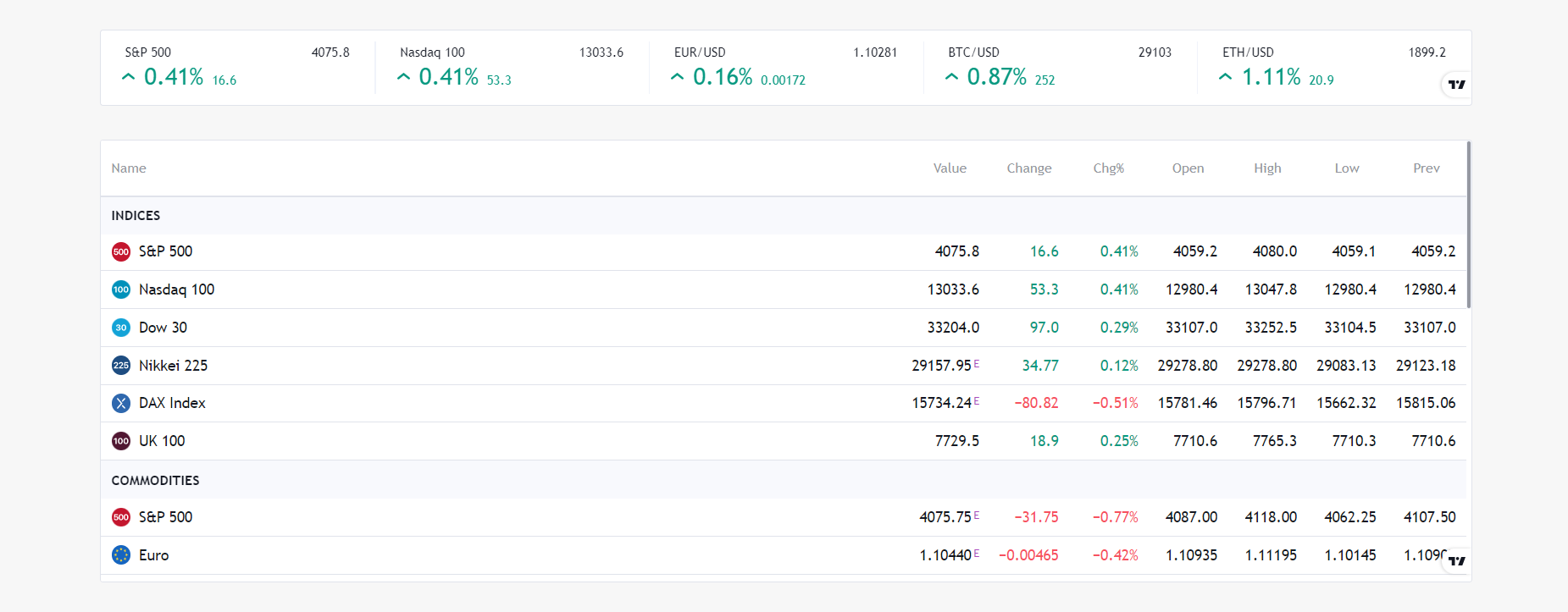Sort by the Chg% column header
This screenshot has height=612, width=1568.
point(1109,168)
